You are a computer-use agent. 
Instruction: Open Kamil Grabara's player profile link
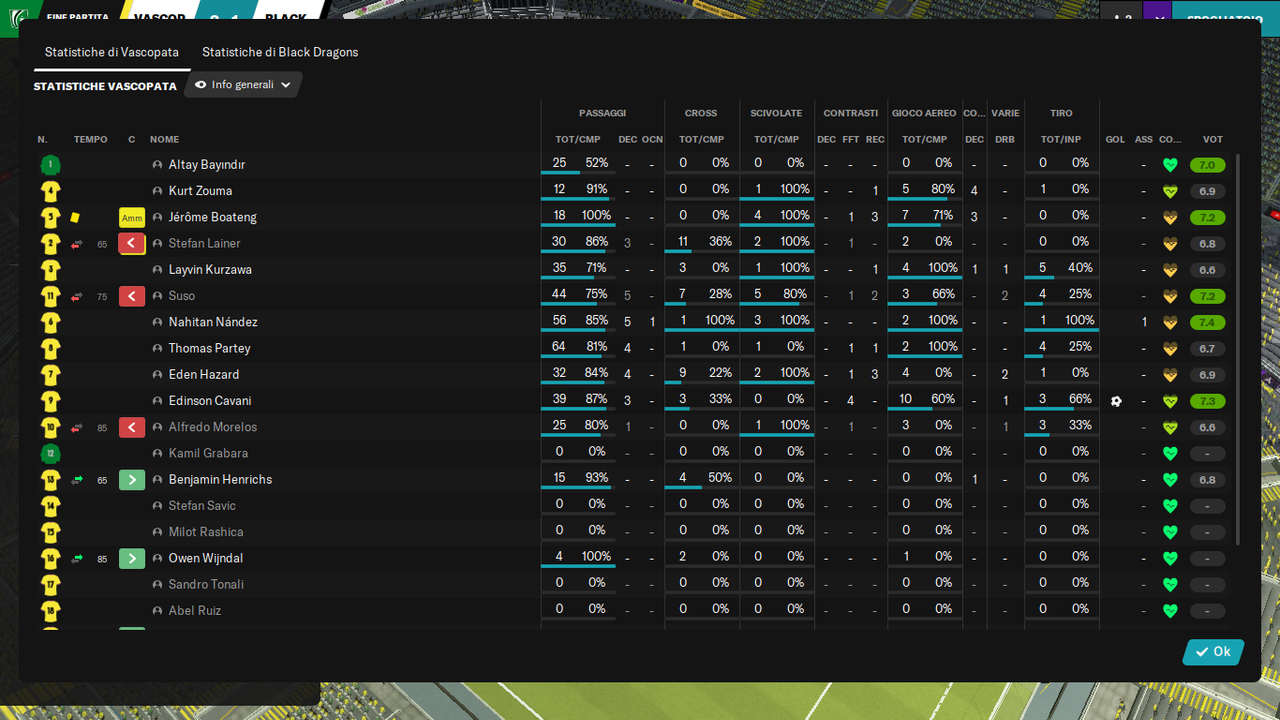click(207, 453)
